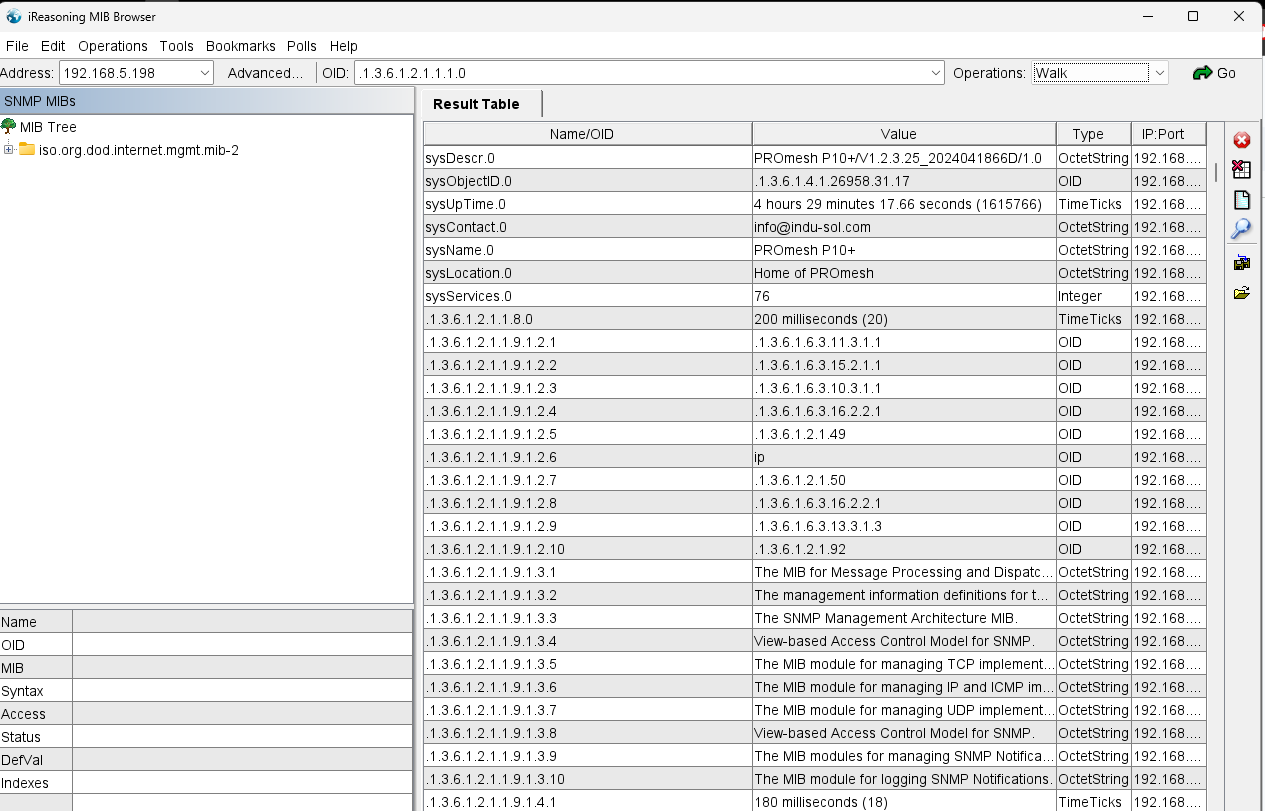1265x811 pixels.
Task: Click the value cell containing ip
Action: (904, 457)
